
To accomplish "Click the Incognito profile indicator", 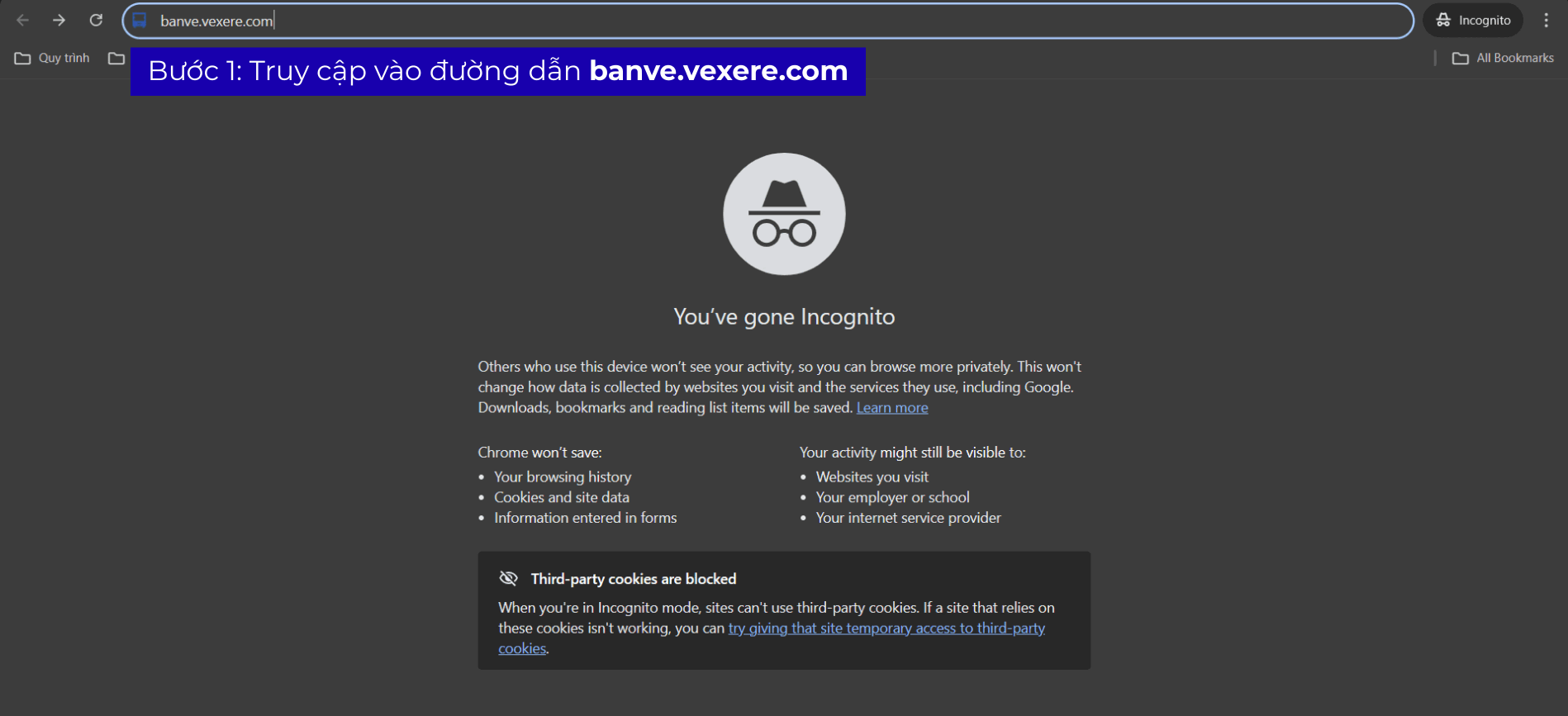I will pos(1473,21).
